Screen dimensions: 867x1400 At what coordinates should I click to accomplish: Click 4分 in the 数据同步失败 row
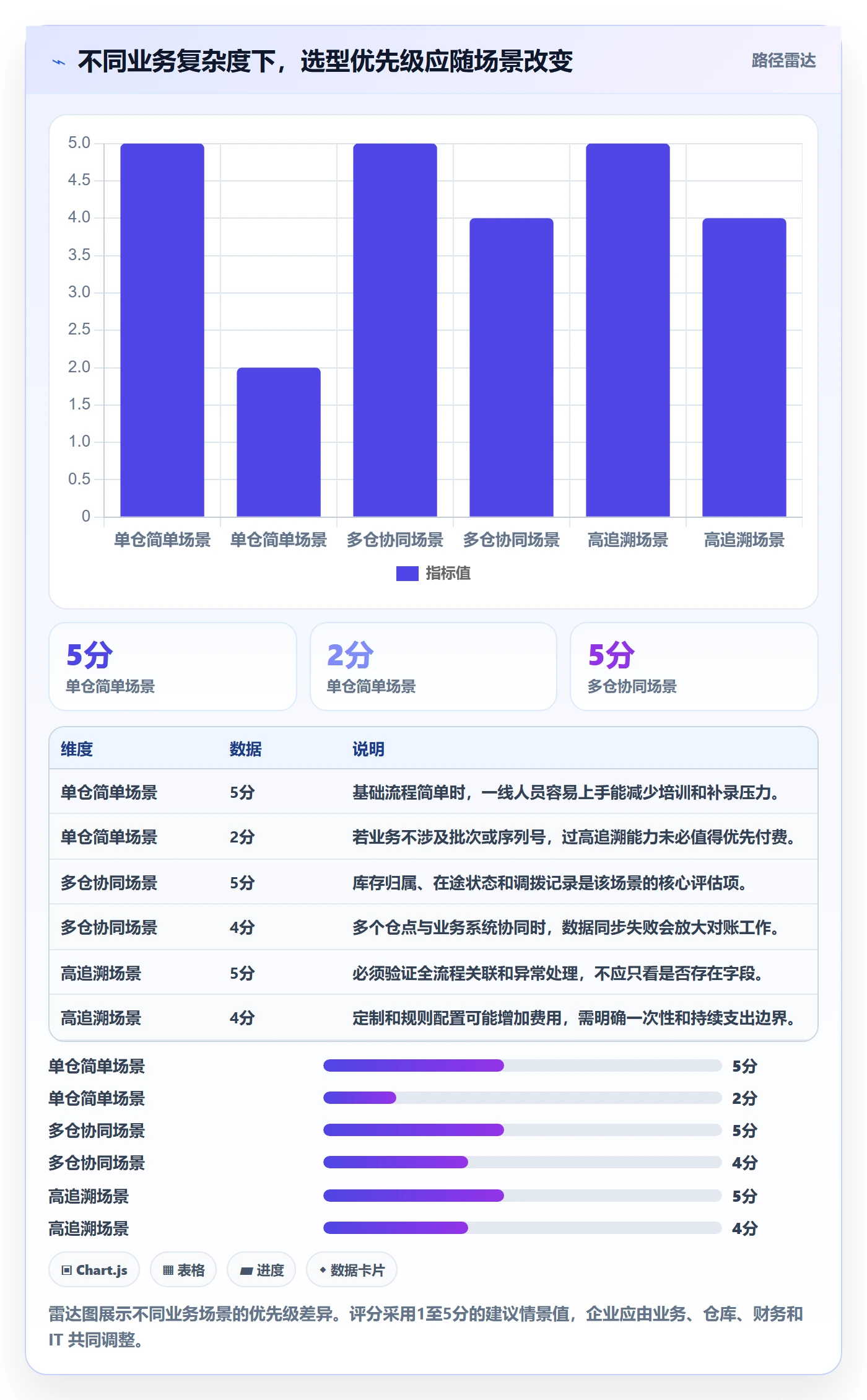coord(242,927)
